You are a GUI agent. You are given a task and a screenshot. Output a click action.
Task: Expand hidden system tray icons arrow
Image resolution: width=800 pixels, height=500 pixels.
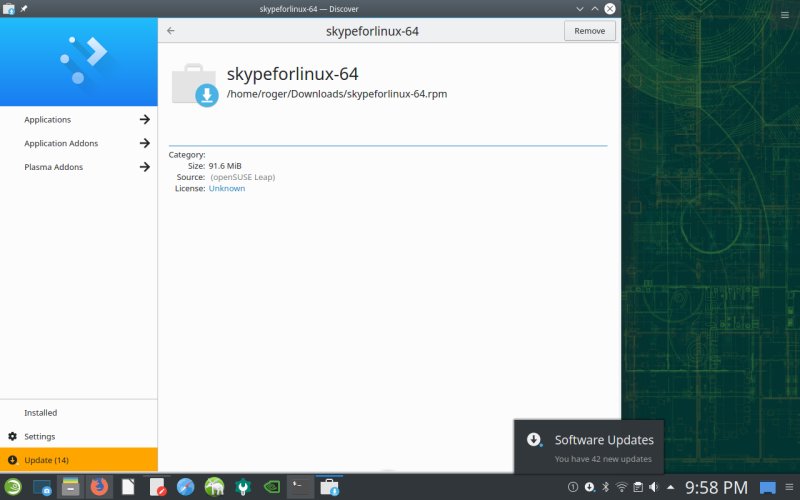click(x=670, y=487)
